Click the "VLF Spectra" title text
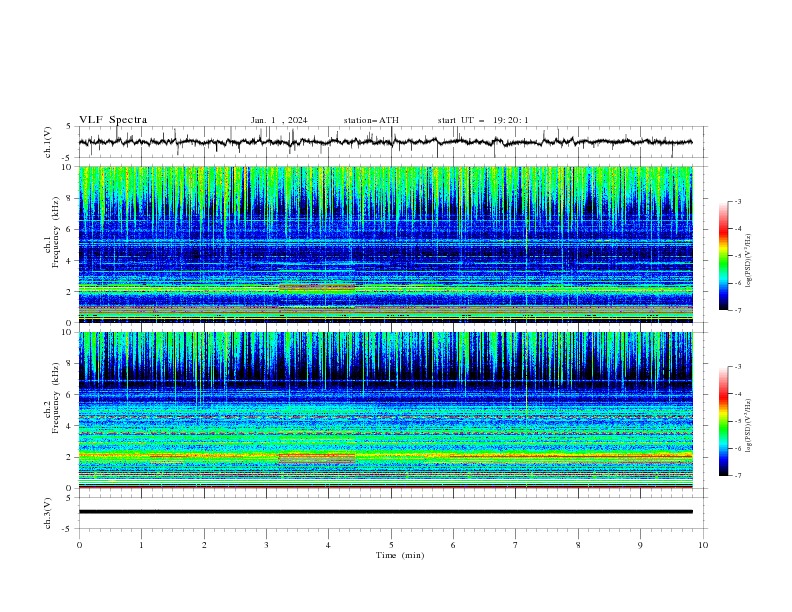This screenshot has width=792, height=612. click(x=113, y=120)
